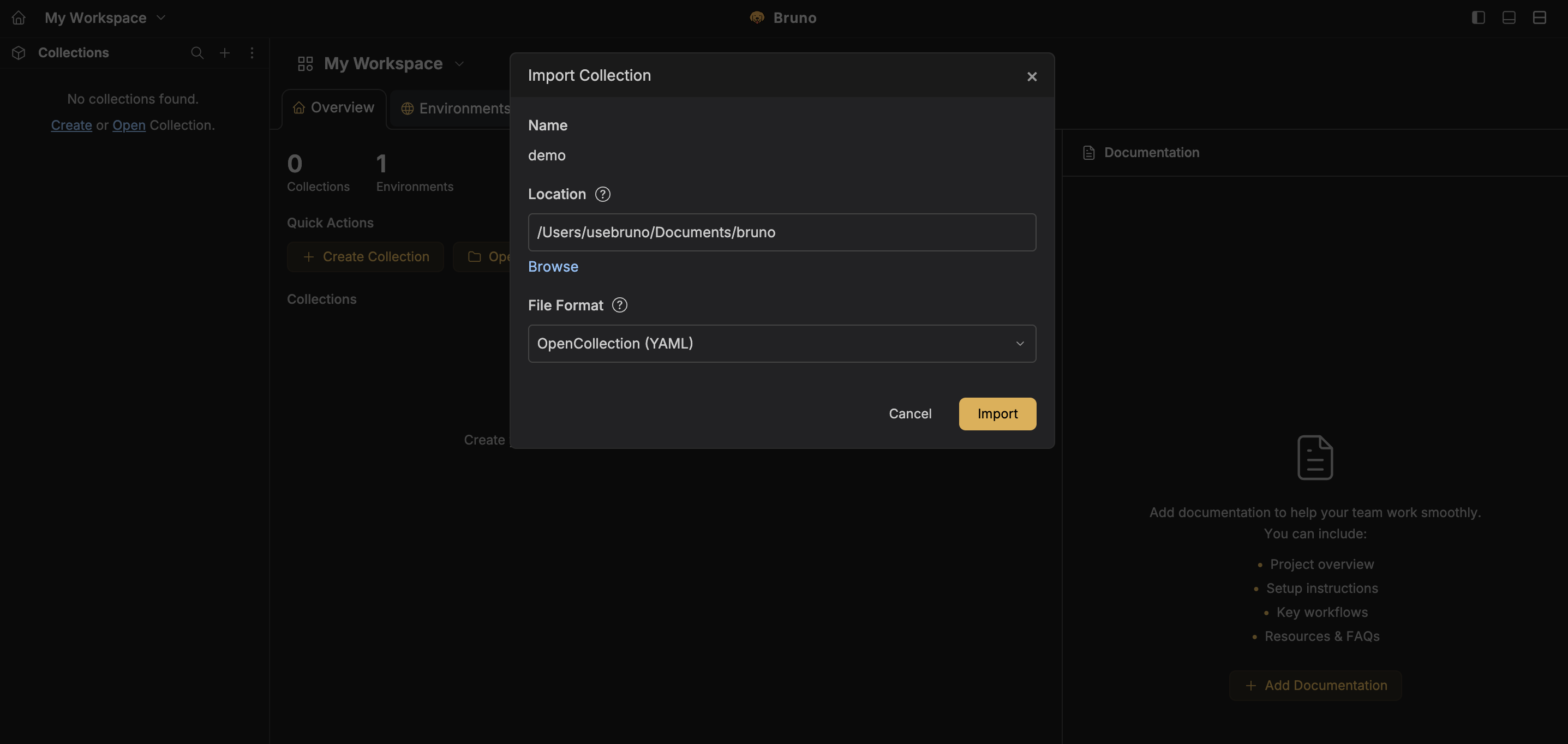
Task: Click the plus icon beside Collections header
Action: pyautogui.click(x=225, y=53)
